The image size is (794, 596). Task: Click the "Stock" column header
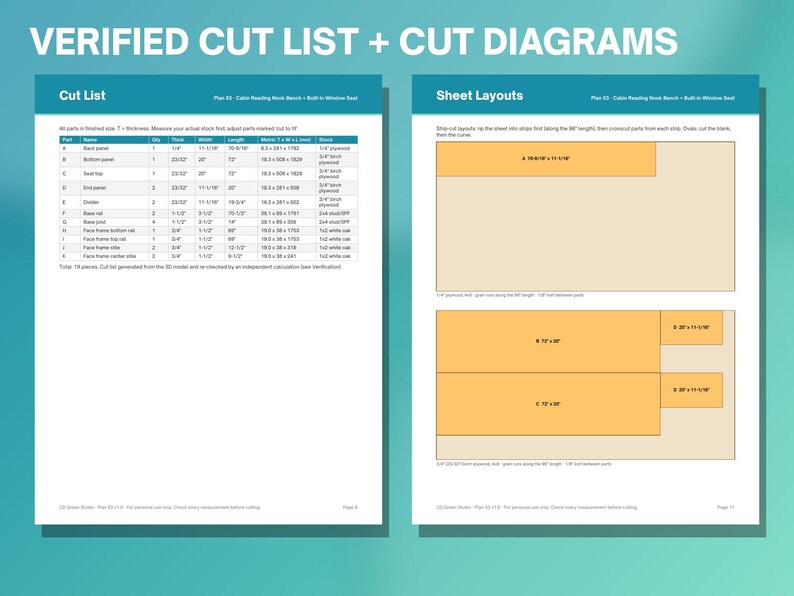click(326, 140)
